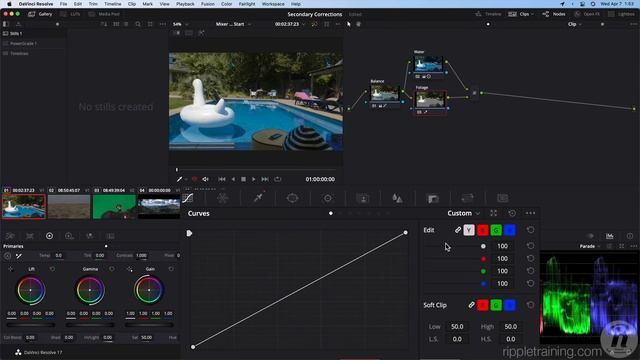Open the Magic Mask palette
This screenshot has width=640, height=360.
click(362, 198)
